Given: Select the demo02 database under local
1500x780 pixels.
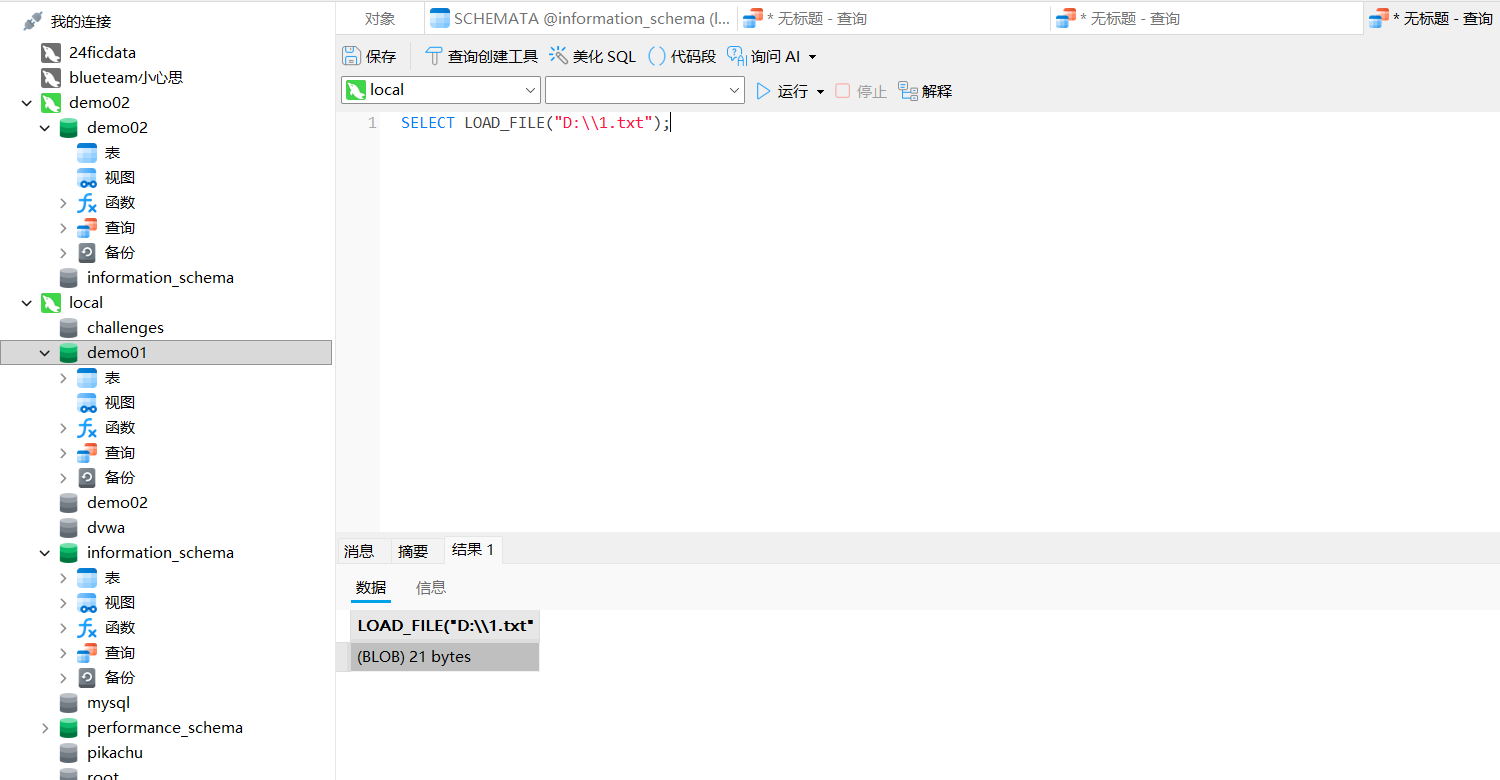Looking at the screenshot, I should pos(117,502).
